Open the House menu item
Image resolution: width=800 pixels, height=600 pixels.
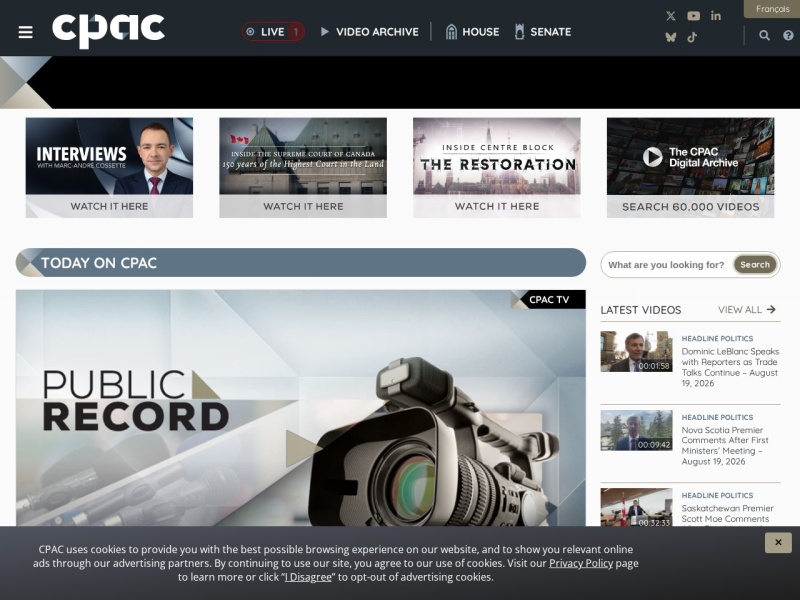tap(472, 32)
